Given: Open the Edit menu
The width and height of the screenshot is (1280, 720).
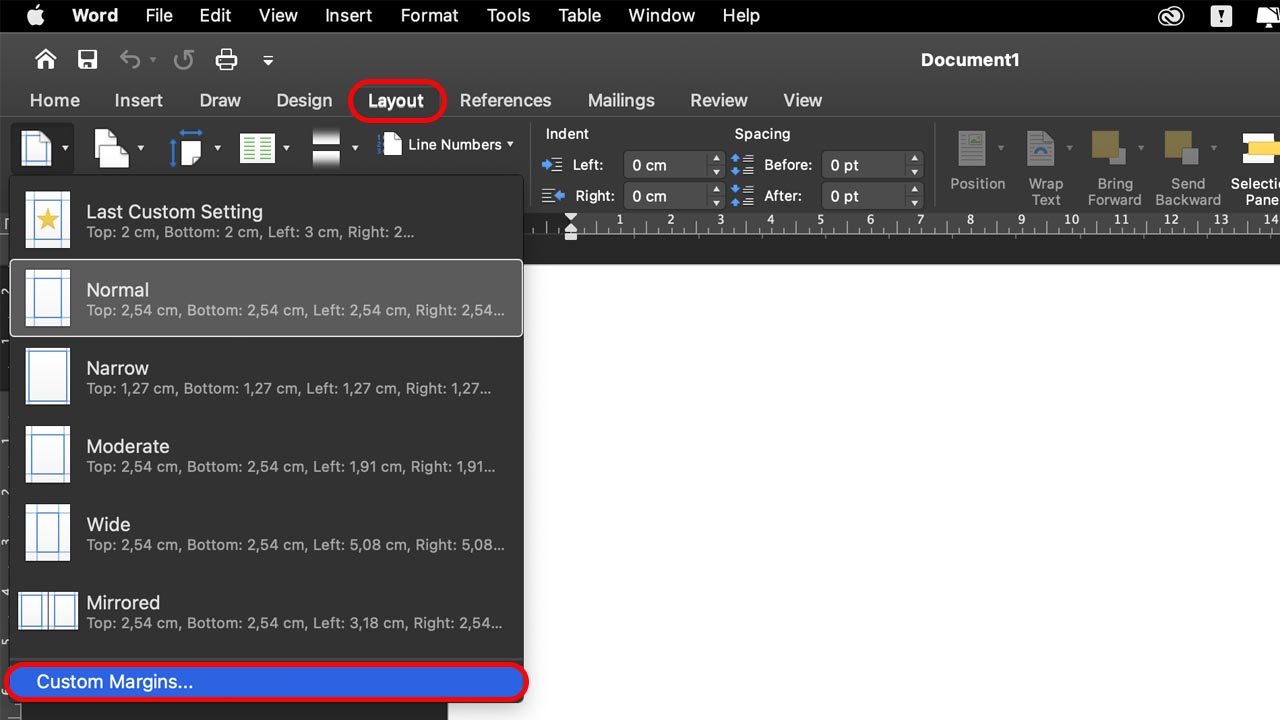Looking at the screenshot, I should pos(215,15).
